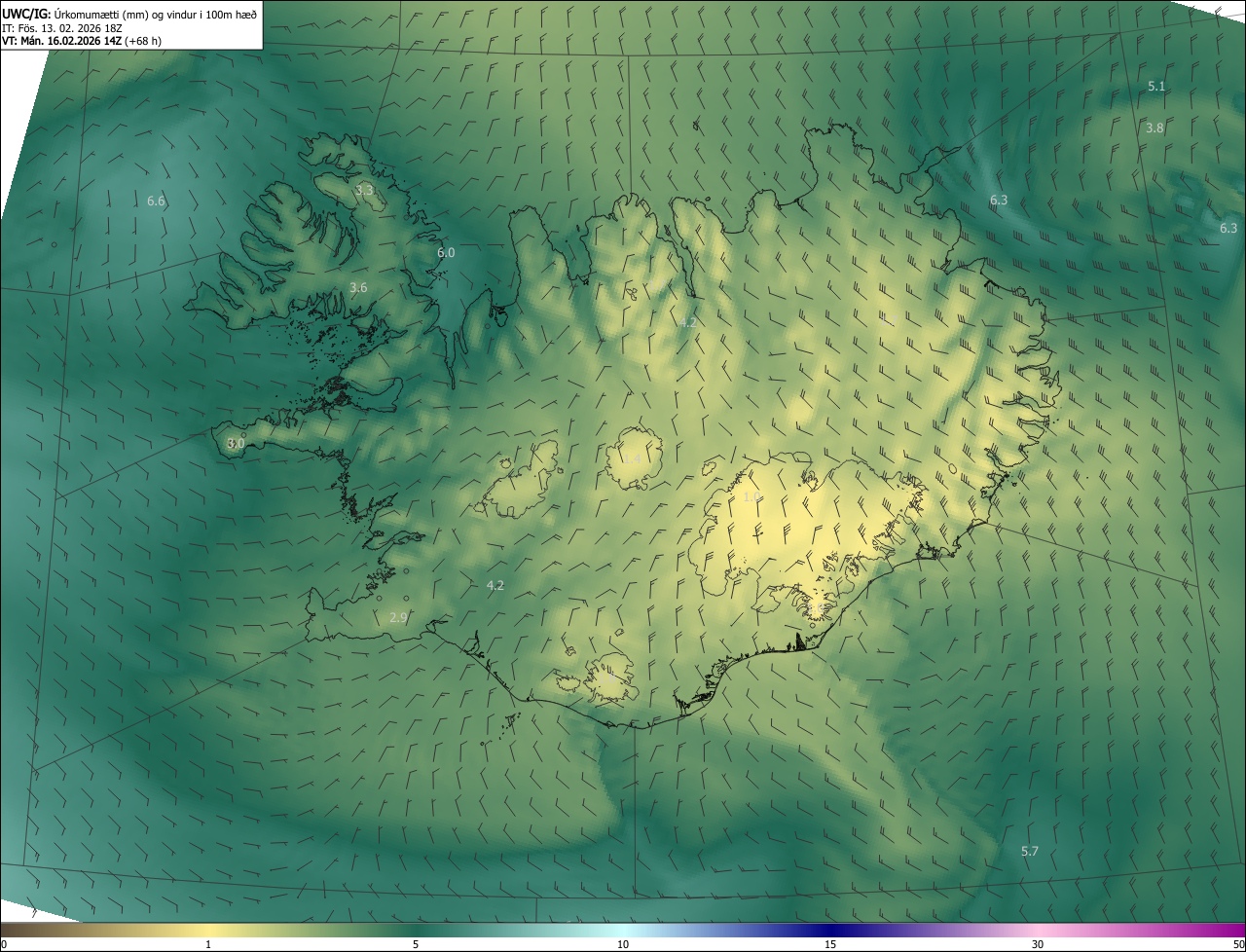Click the 3.6 value label
This screenshot has height=952, width=1246.
tap(358, 288)
